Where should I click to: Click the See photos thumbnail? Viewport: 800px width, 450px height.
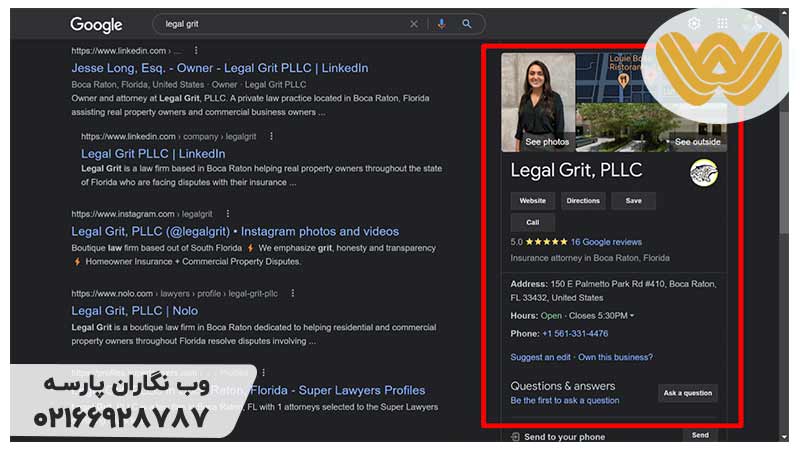(538, 100)
